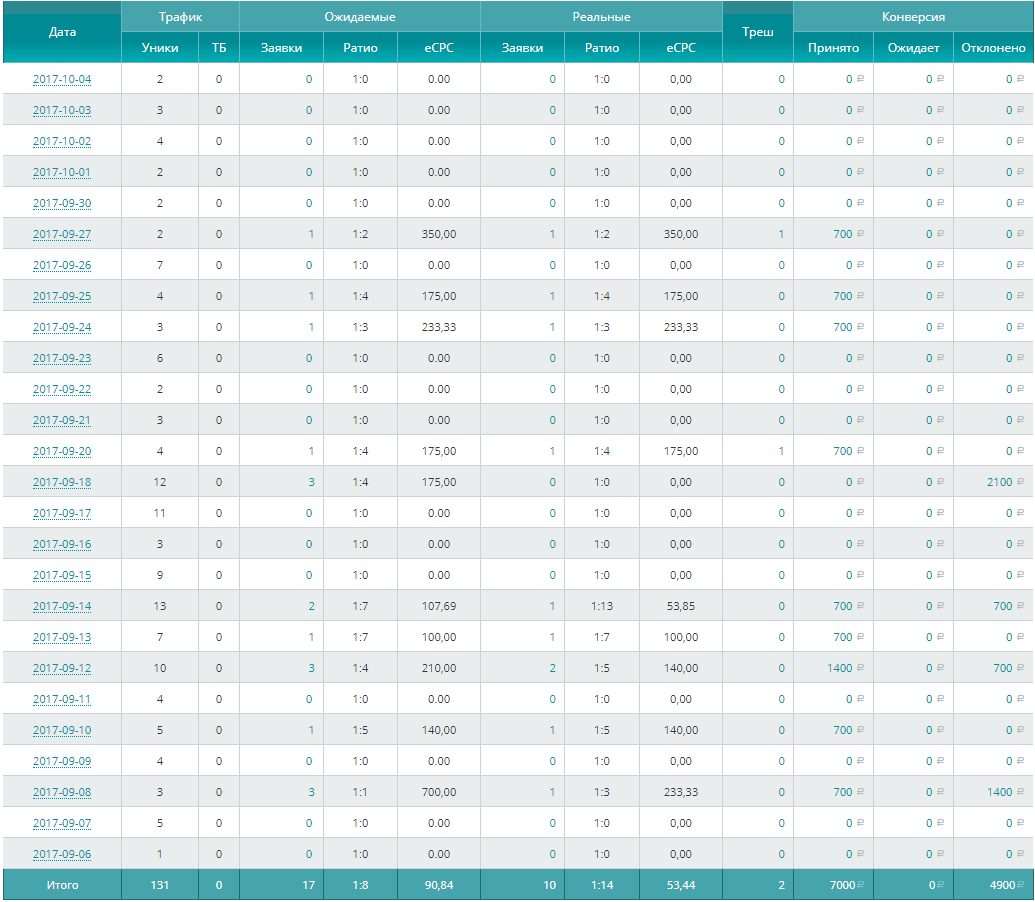This screenshot has height=902, width=1035.
Task: Click the ТБ column header
Action: click(219, 48)
